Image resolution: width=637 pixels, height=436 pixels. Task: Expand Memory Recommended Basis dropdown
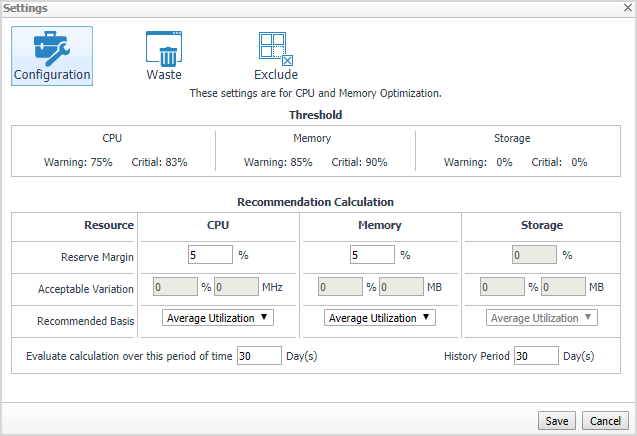coord(380,318)
